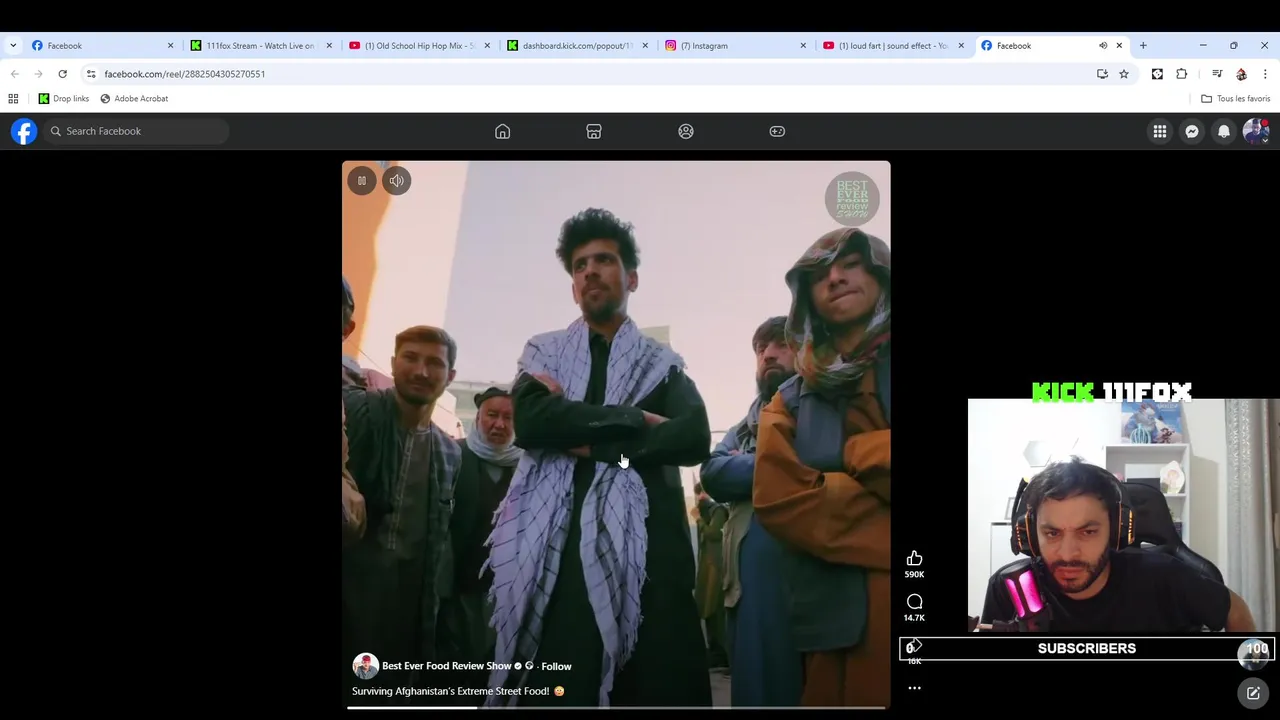Open Best Ever Food Review Show profile picture
Viewport: 1280px width, 720px height.
pos(365,666)
